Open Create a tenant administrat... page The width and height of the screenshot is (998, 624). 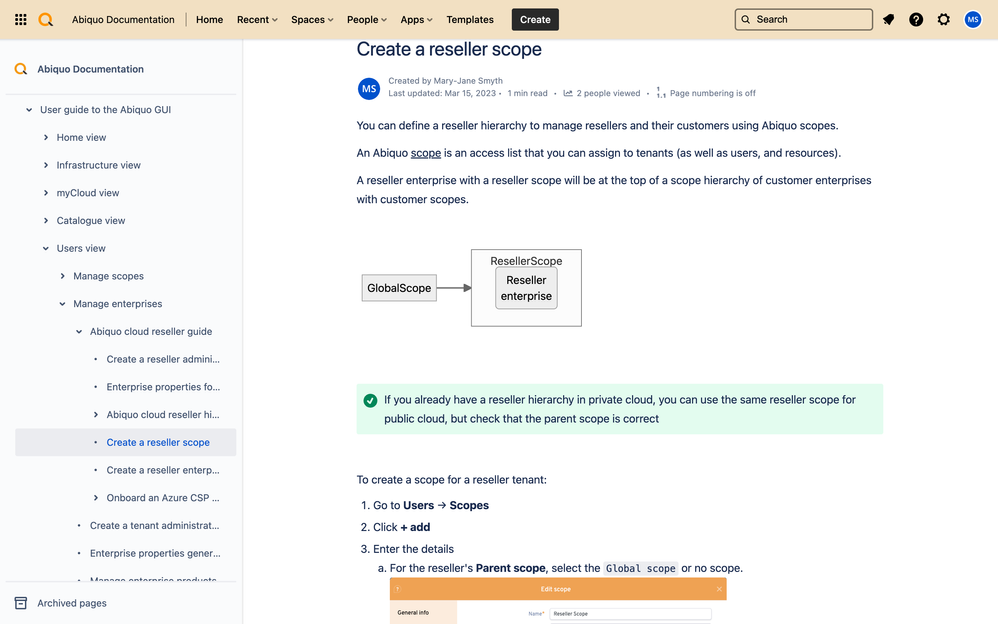tap(155, 525)
